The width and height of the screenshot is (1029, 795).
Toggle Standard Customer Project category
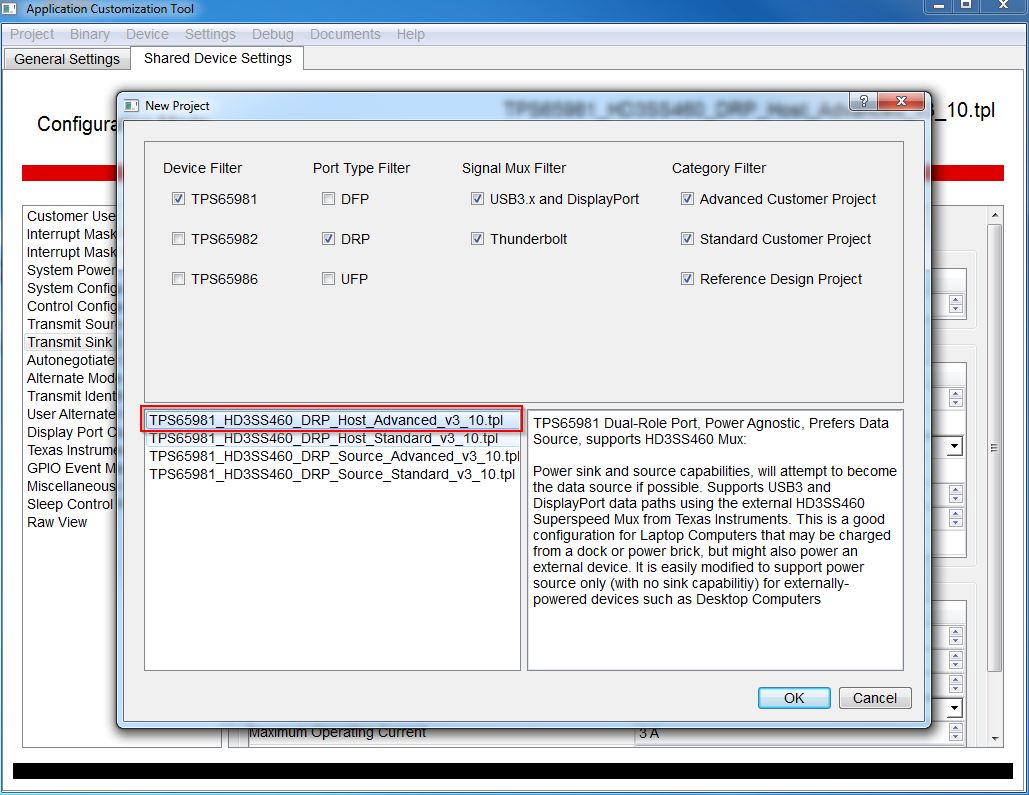click(687, 239)
